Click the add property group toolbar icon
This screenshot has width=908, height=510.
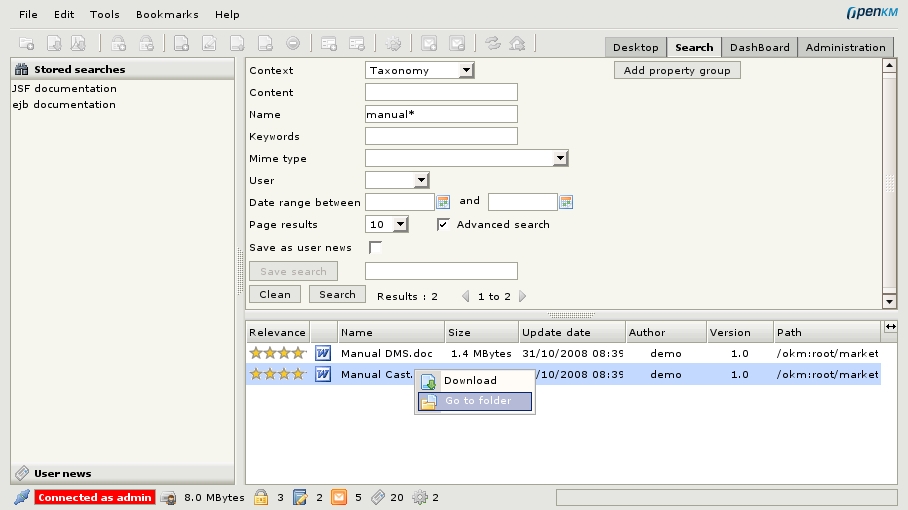329,43
